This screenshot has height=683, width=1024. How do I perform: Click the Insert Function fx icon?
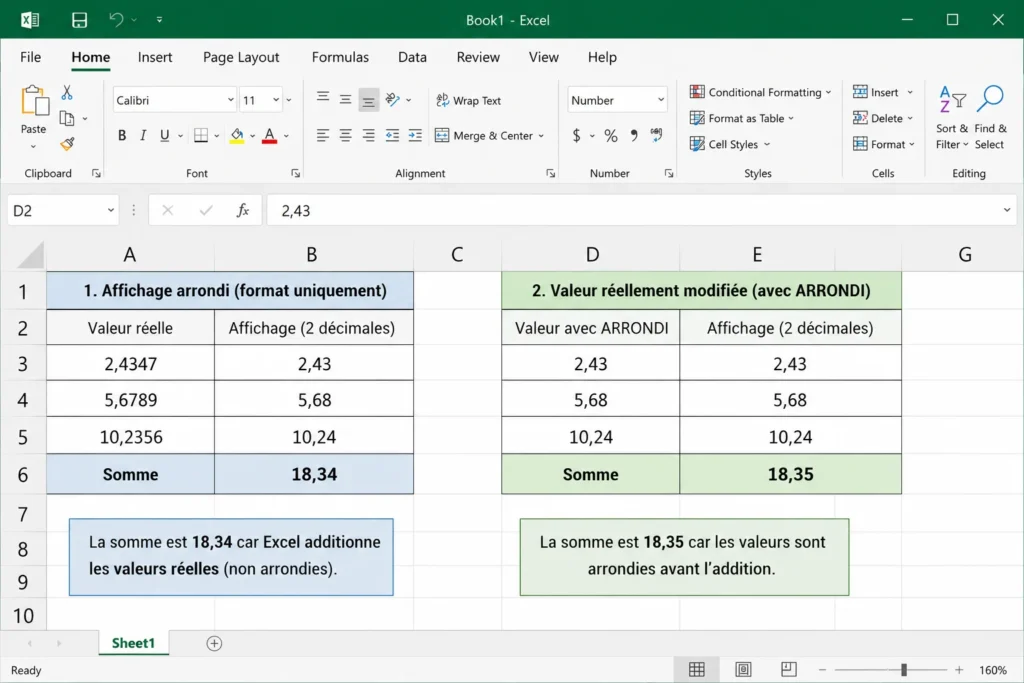243,210
